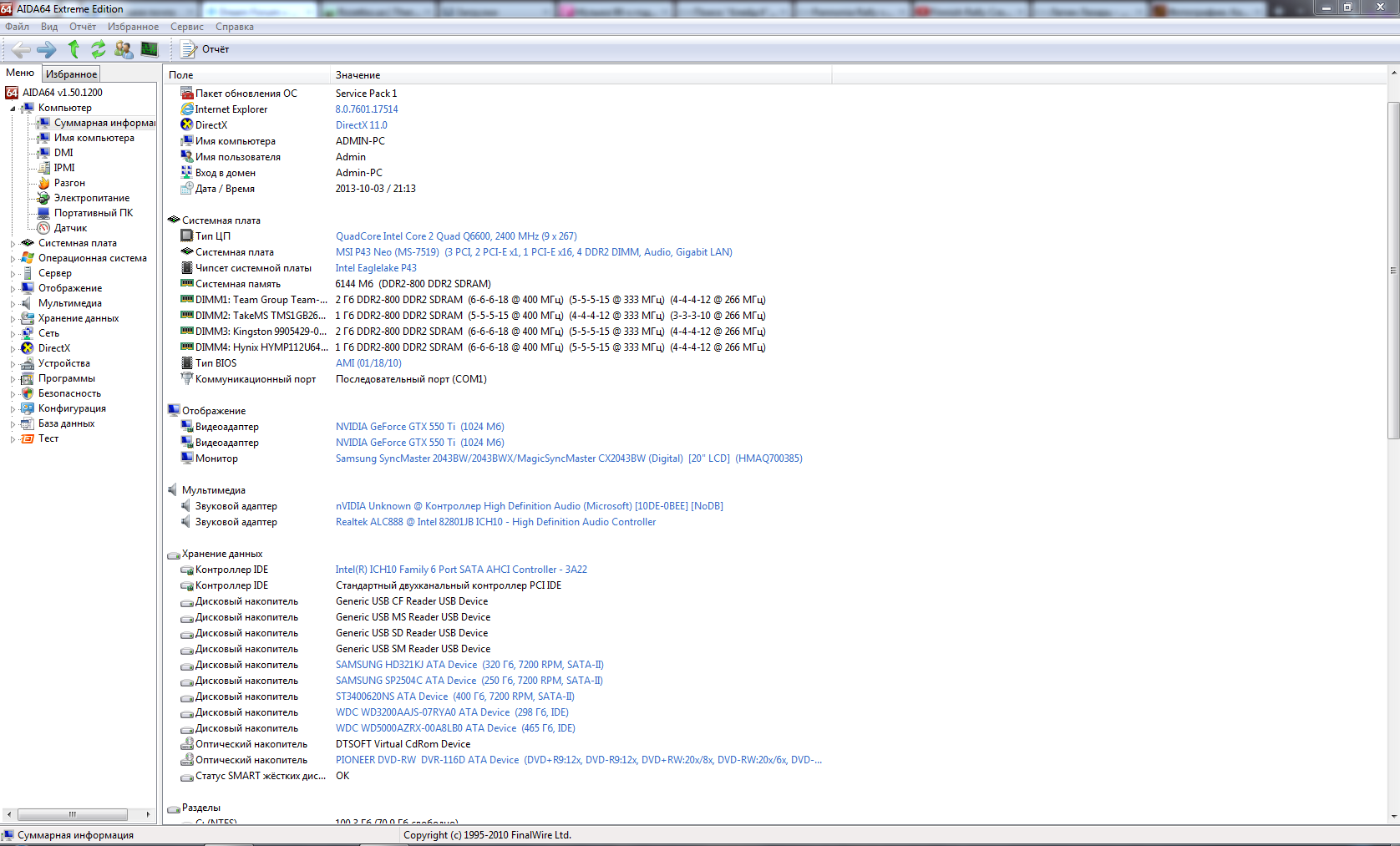Select the Электропитание icon in tree
The image size is (1400, 846).
click(x=44, y=198)
